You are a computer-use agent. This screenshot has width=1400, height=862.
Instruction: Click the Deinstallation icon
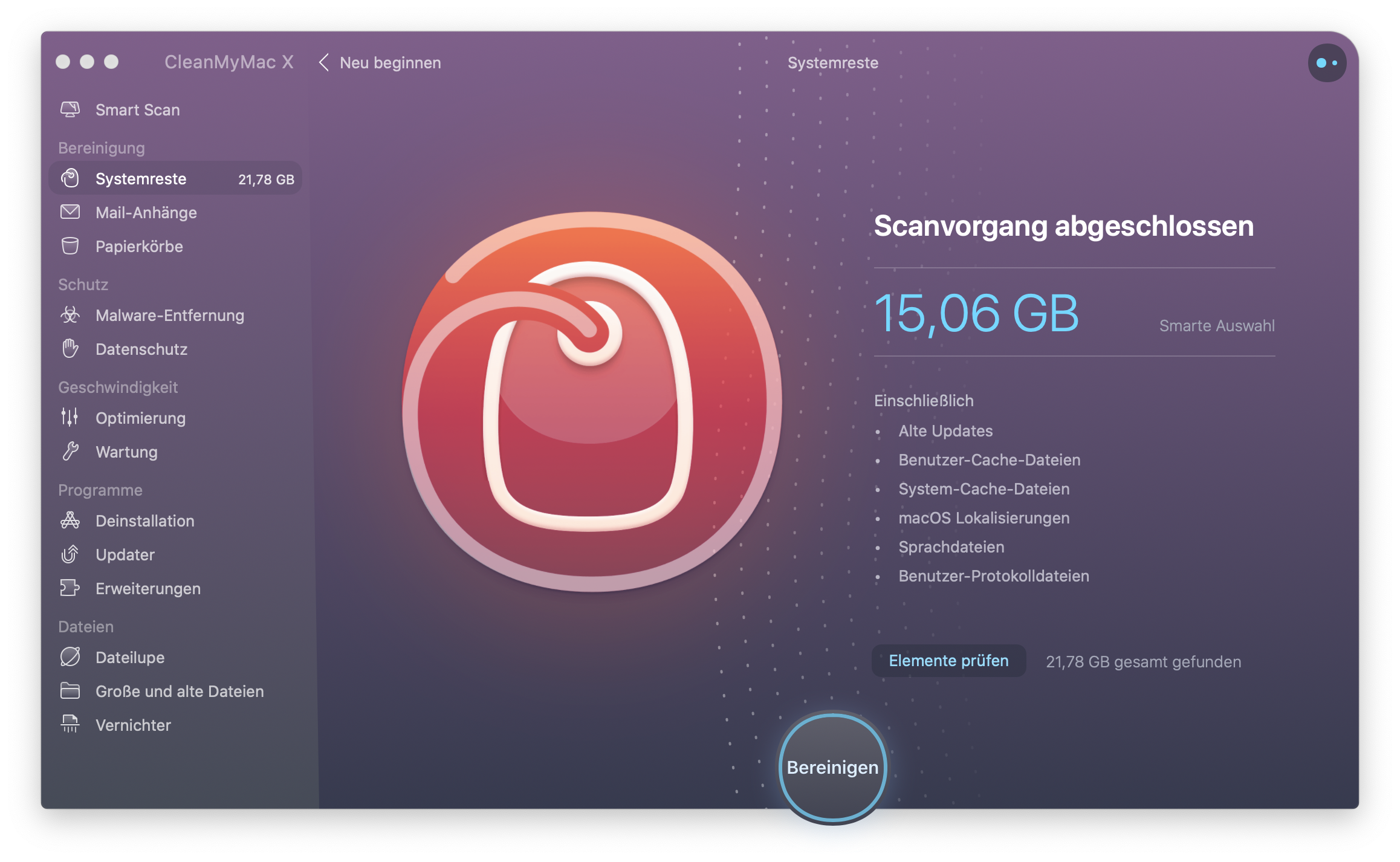point(73,521)
